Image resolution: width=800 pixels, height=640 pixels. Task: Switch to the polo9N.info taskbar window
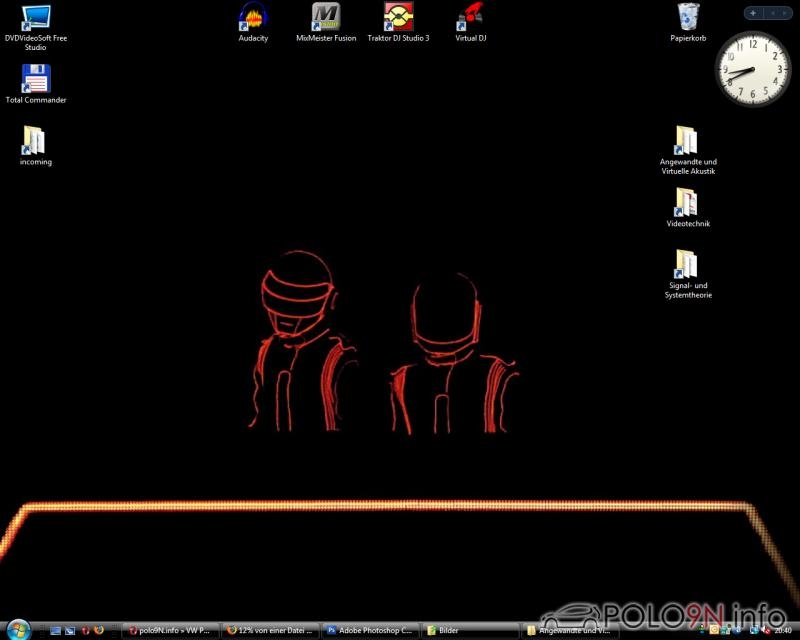click(x=171, y=631)
